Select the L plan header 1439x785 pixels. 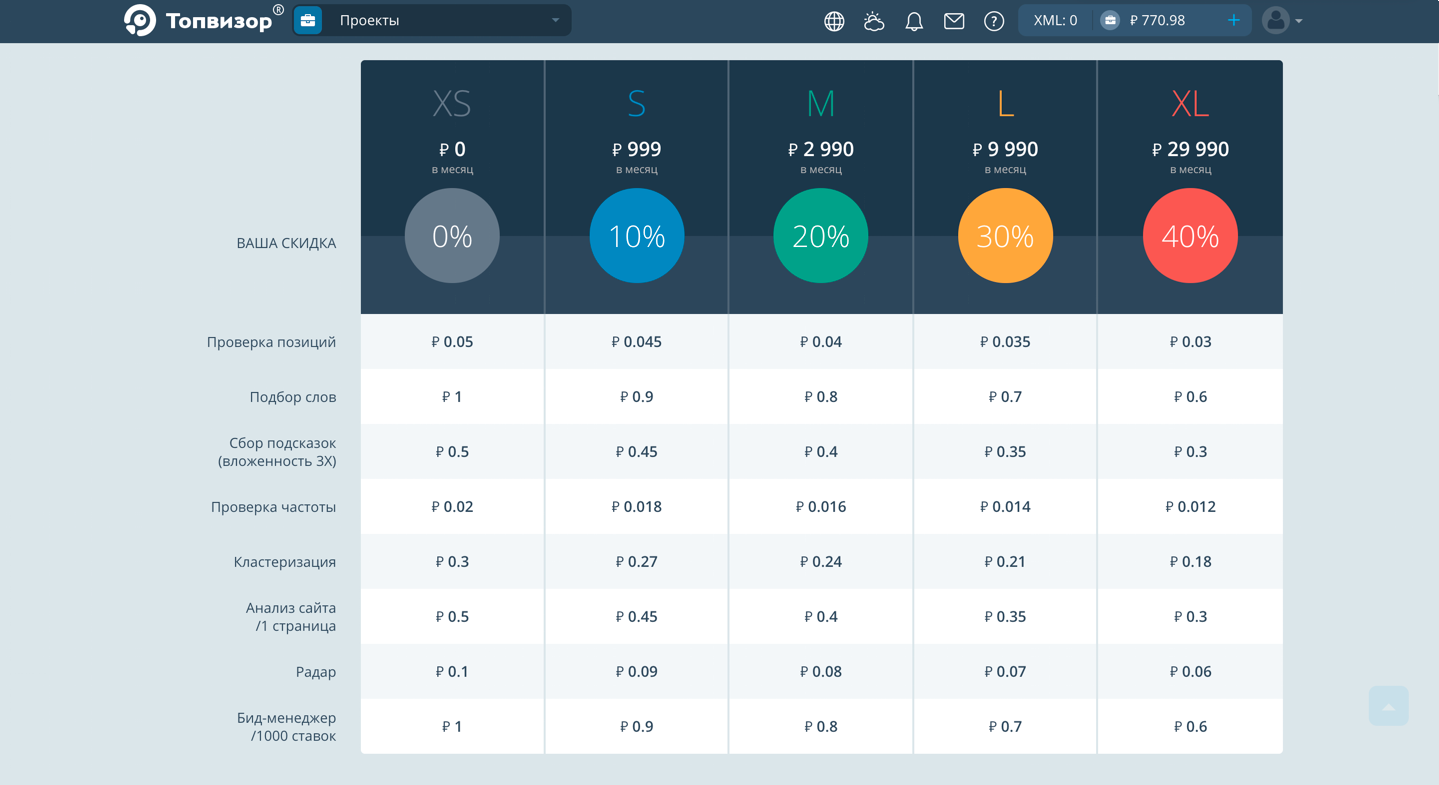point(1005,103)
